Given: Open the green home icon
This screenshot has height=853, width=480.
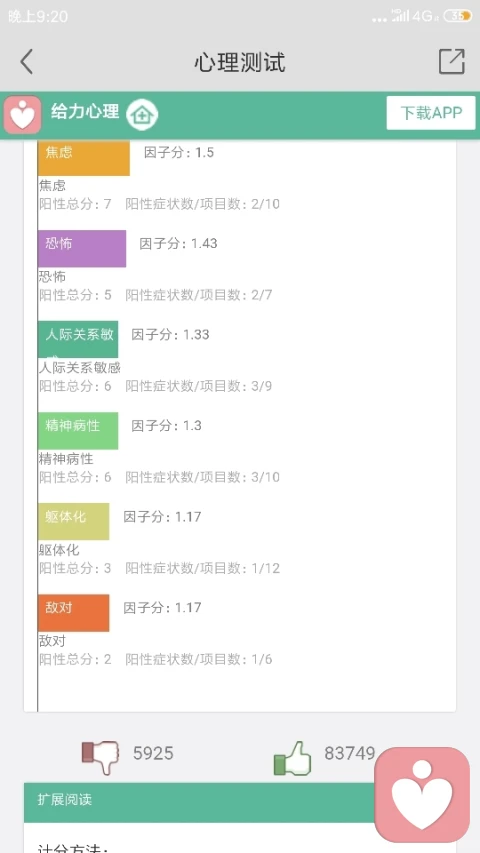Looking at the screenshot, I should click(x=142, y=115).
